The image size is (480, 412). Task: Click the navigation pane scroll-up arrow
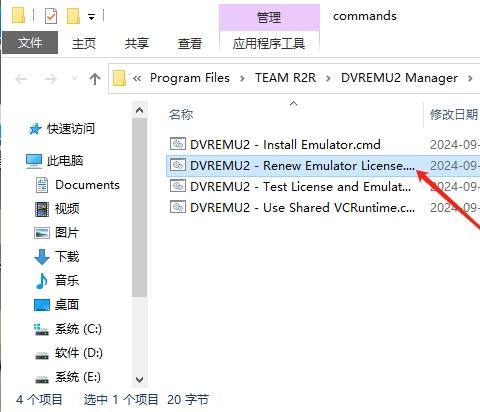tap(140, 110)
